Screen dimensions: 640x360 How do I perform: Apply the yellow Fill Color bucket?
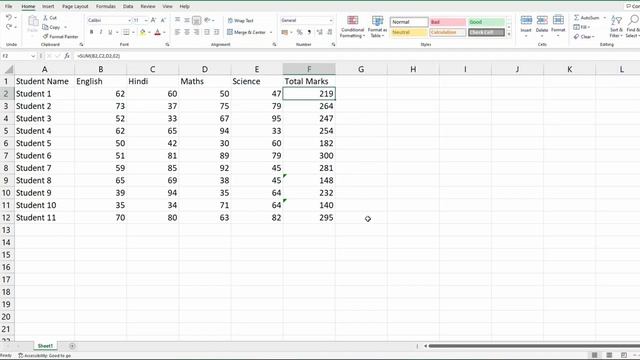point(142,32)
